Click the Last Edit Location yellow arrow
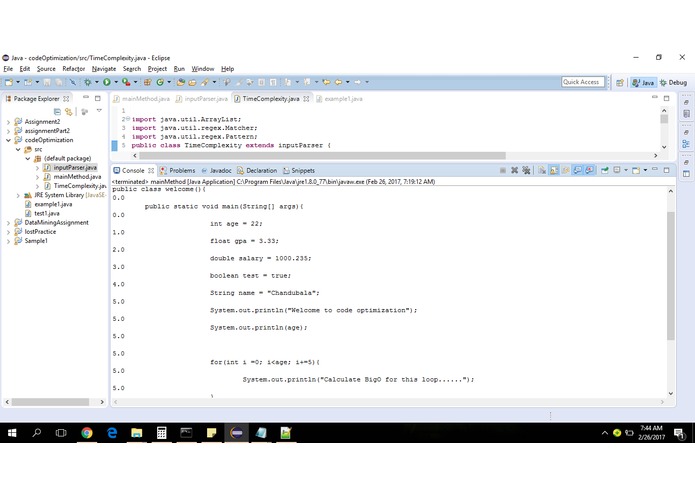 coord(326,82)
